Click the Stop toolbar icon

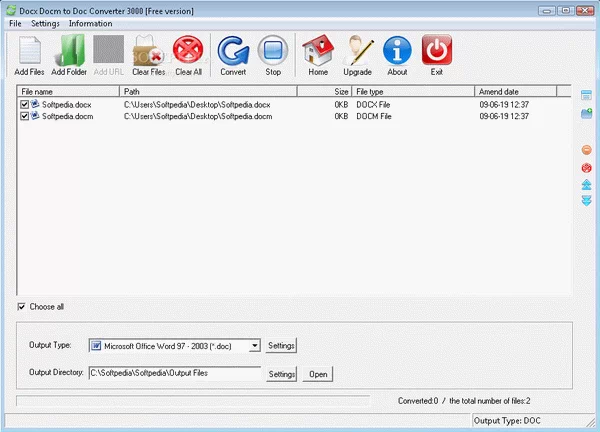pos(273,50)
